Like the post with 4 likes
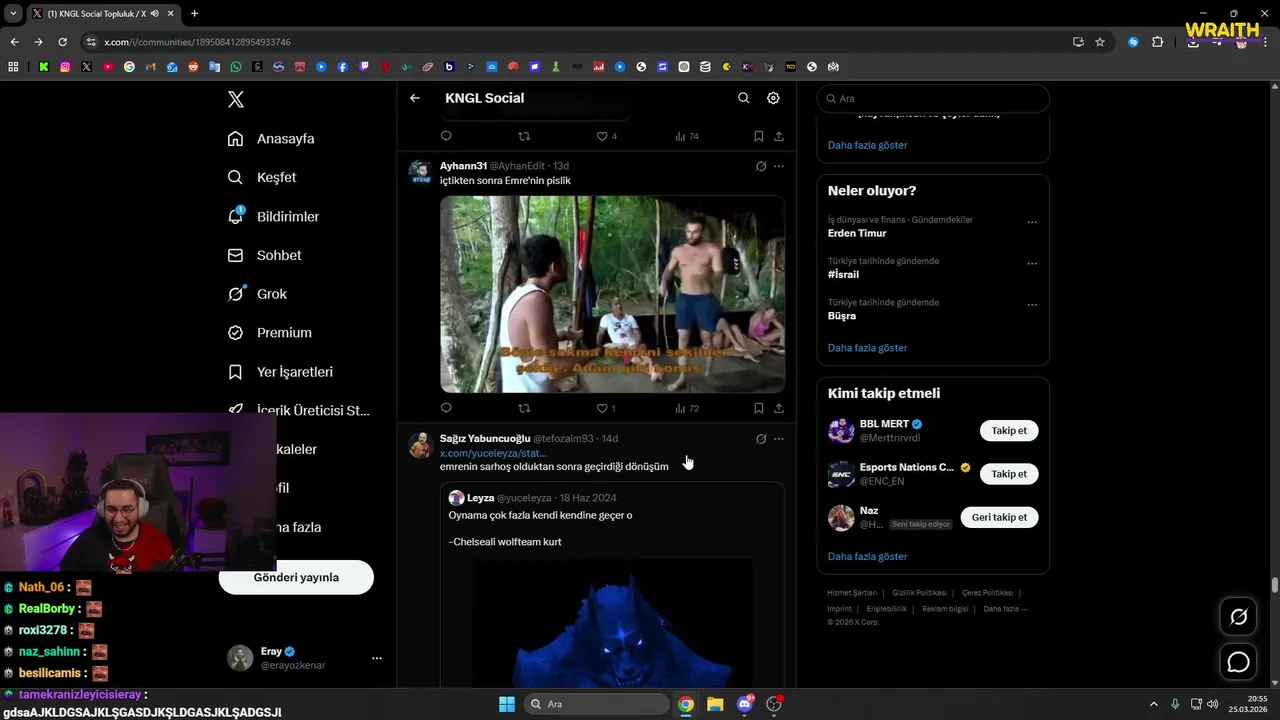The height and width of the screenshot is (720, 1280). point(606,136)
